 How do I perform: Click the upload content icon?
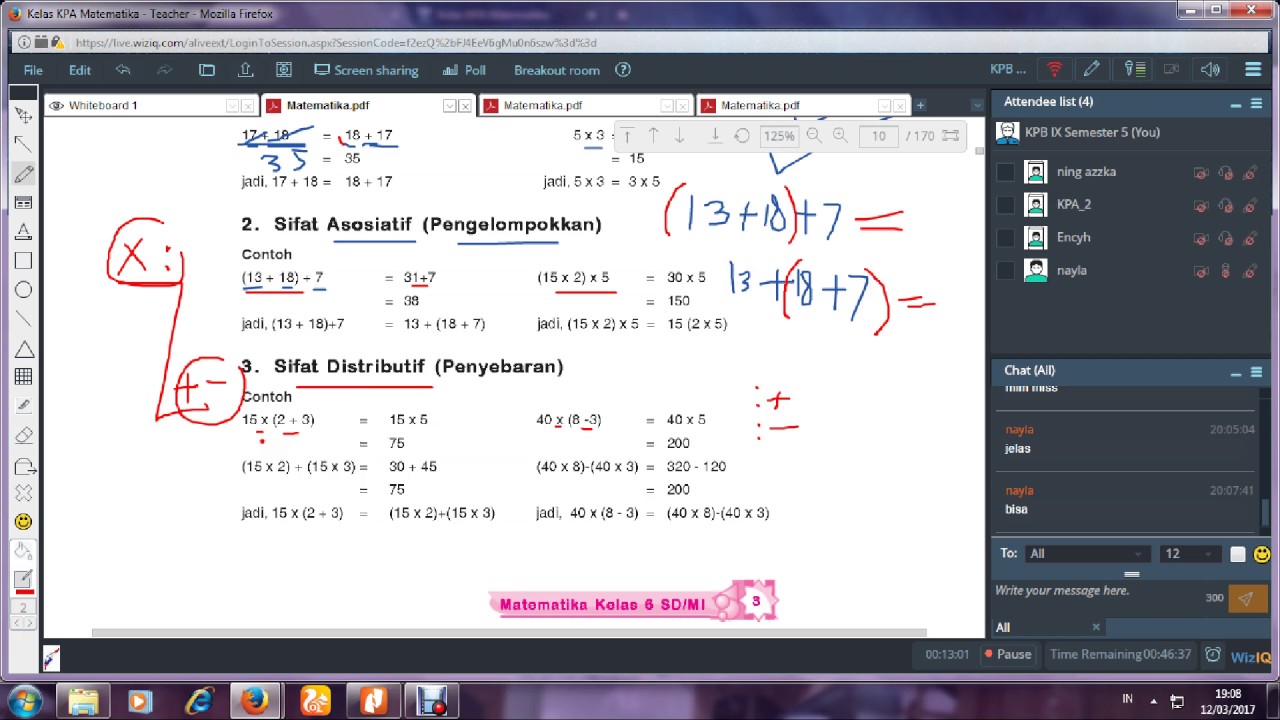246,70
